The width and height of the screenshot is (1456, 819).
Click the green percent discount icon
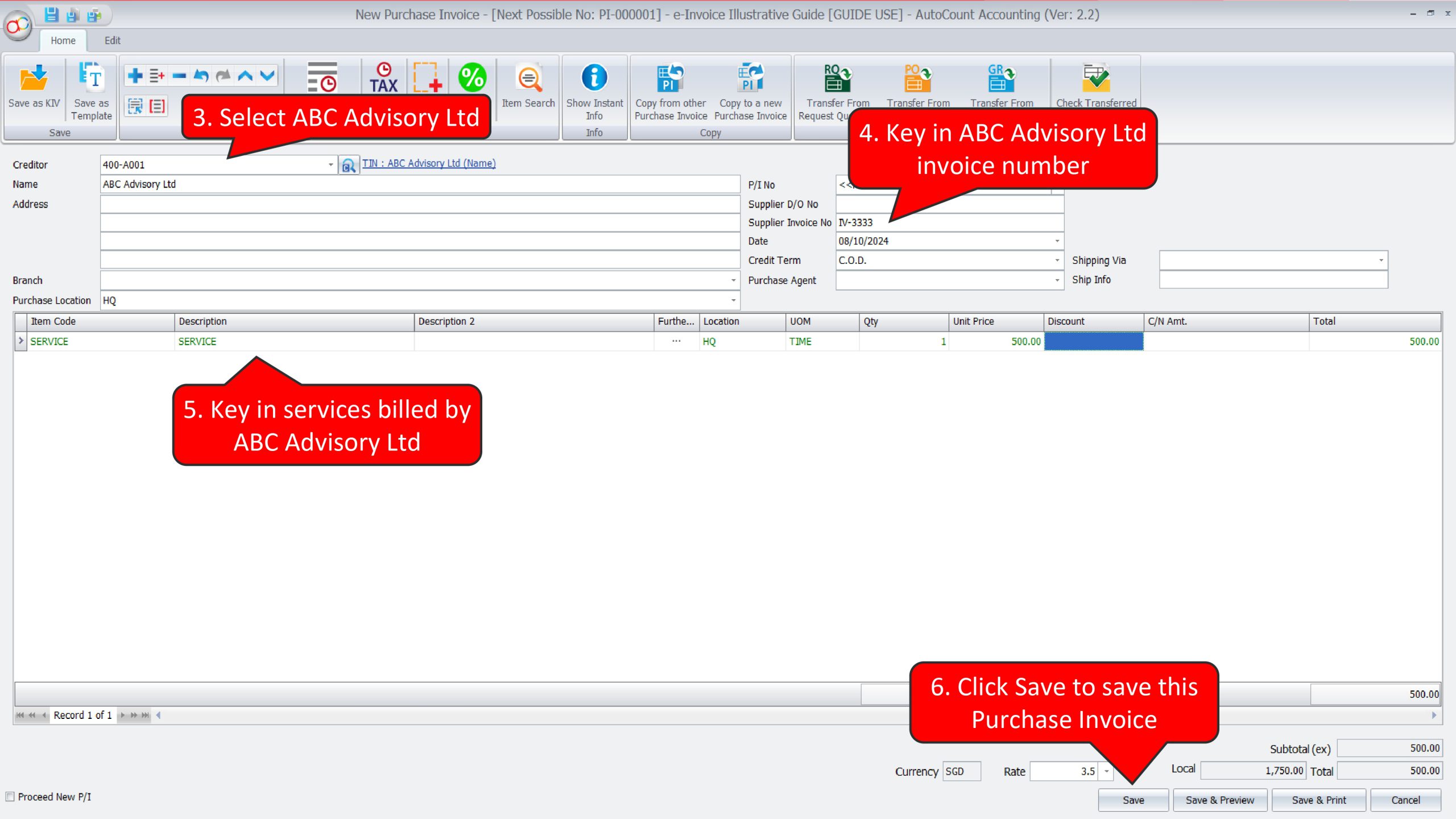click(x=472, y=77)
